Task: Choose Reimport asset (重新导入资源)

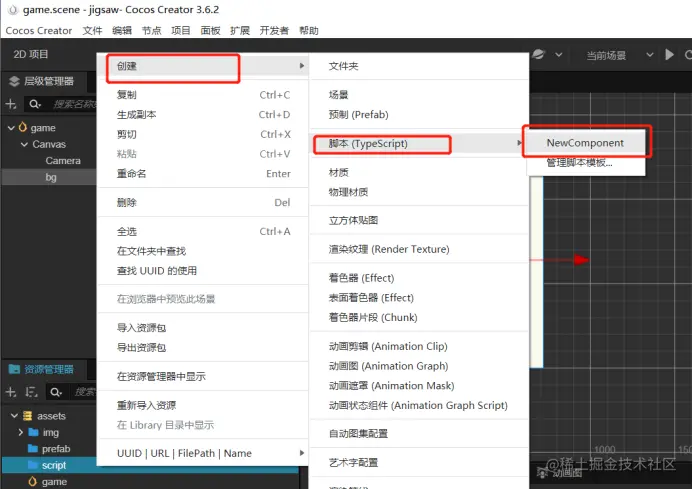Action: tap(203, 405)
